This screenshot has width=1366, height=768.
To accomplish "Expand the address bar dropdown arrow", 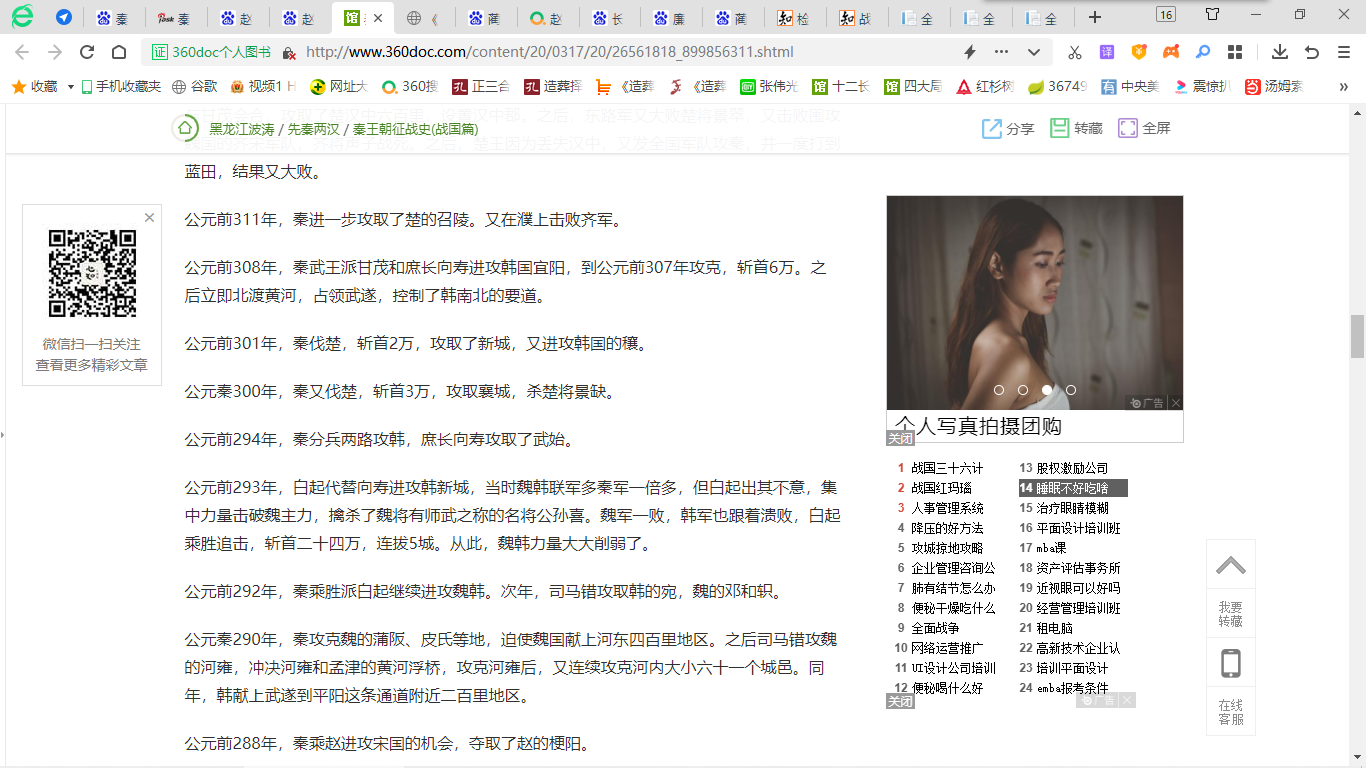I will point(1033,52).
